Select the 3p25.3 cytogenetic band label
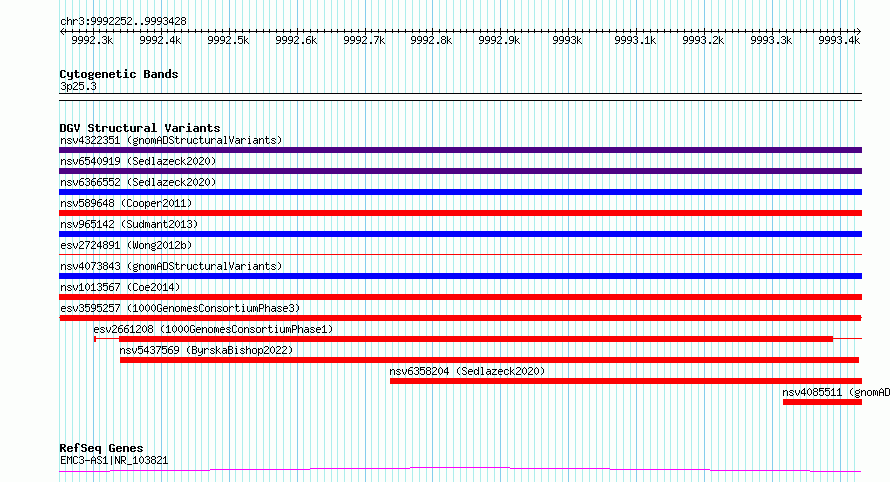The height and width of the screenshot is (482, 890). click(78, 86)
